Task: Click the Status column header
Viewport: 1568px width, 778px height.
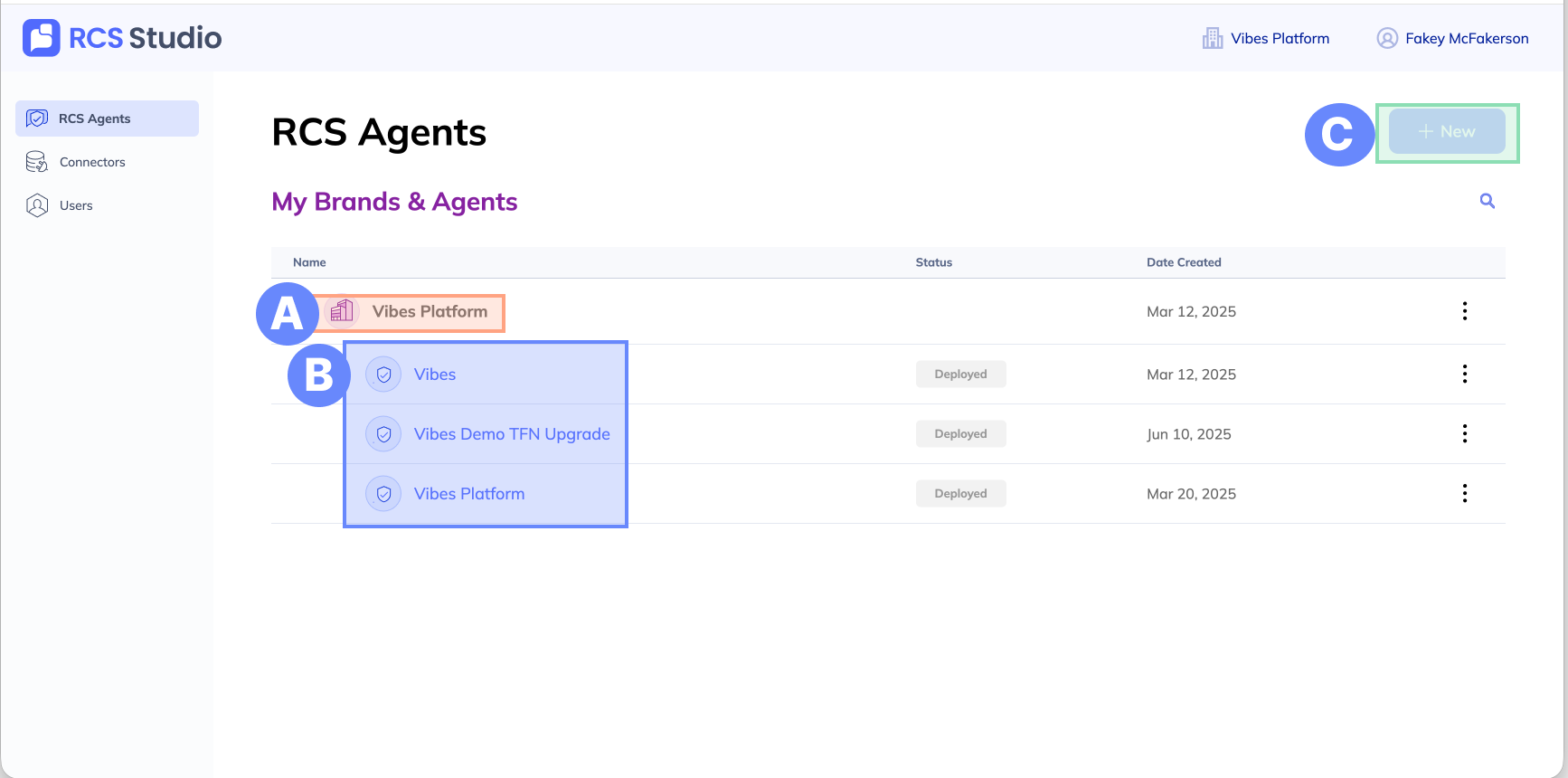Action: (934, 262)
